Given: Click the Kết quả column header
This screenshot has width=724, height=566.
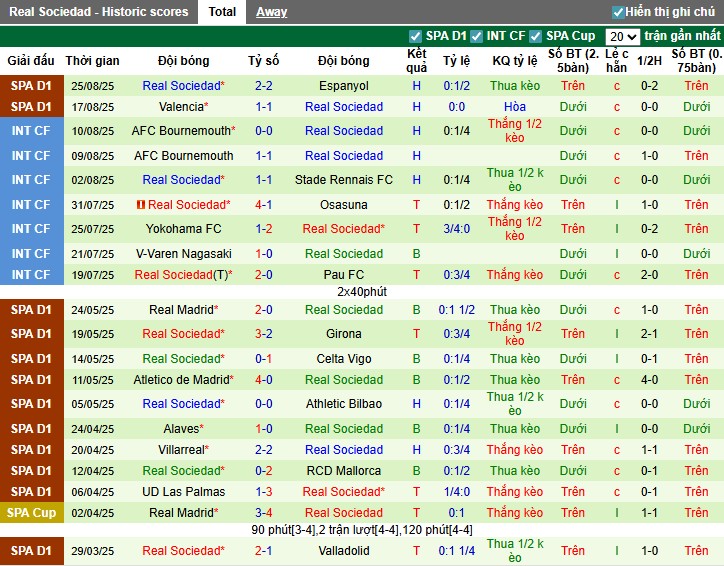Looking at the screenshot, I should click(x=416, y=60).
